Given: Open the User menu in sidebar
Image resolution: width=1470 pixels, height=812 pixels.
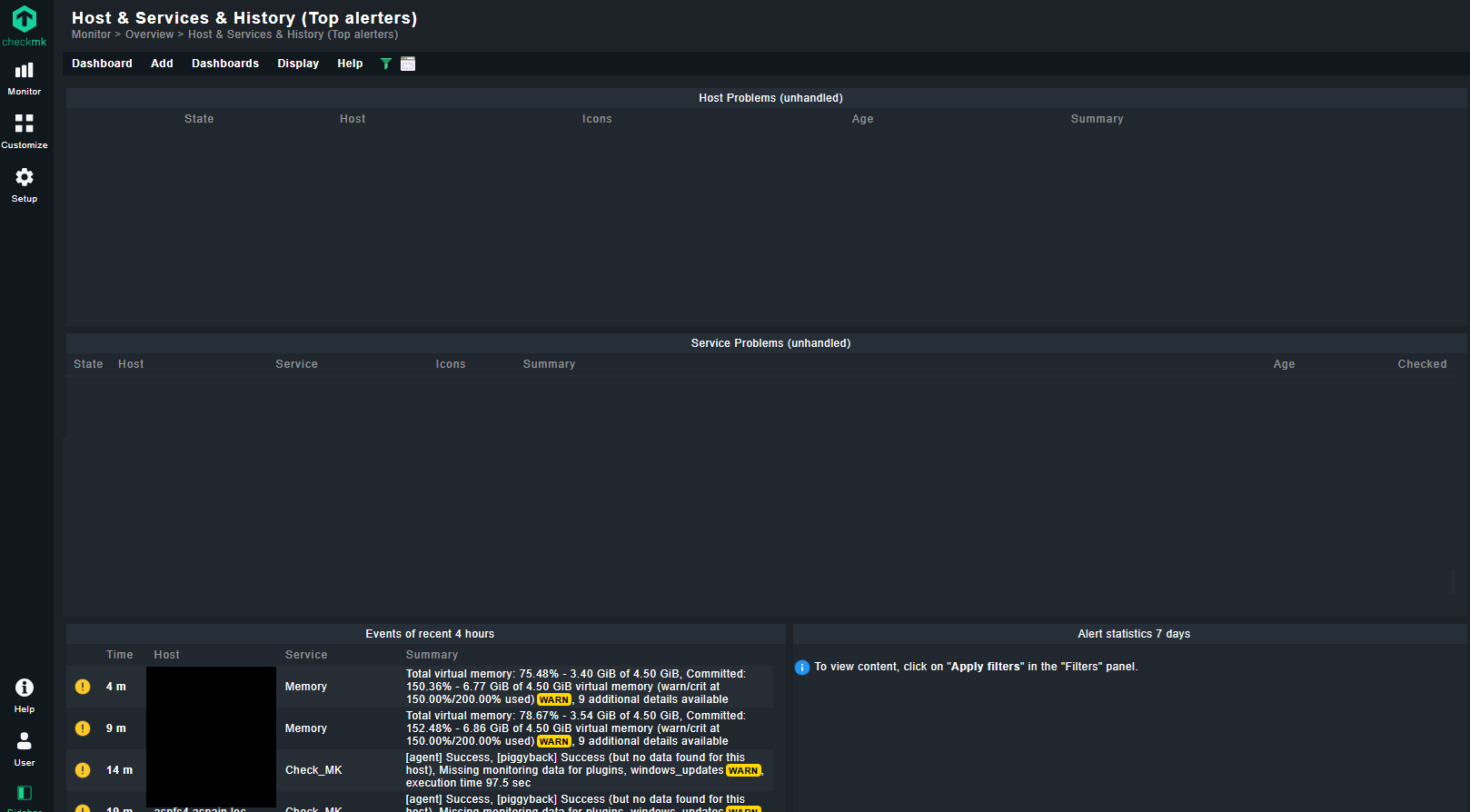Looking at the screenshot, I should [x=25, y=748].
